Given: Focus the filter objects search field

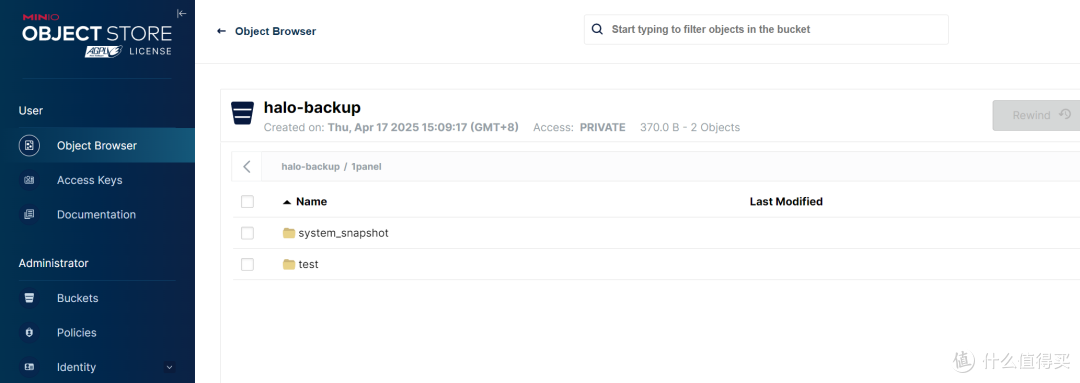Looking at the screenshot, I should point(766,30).
